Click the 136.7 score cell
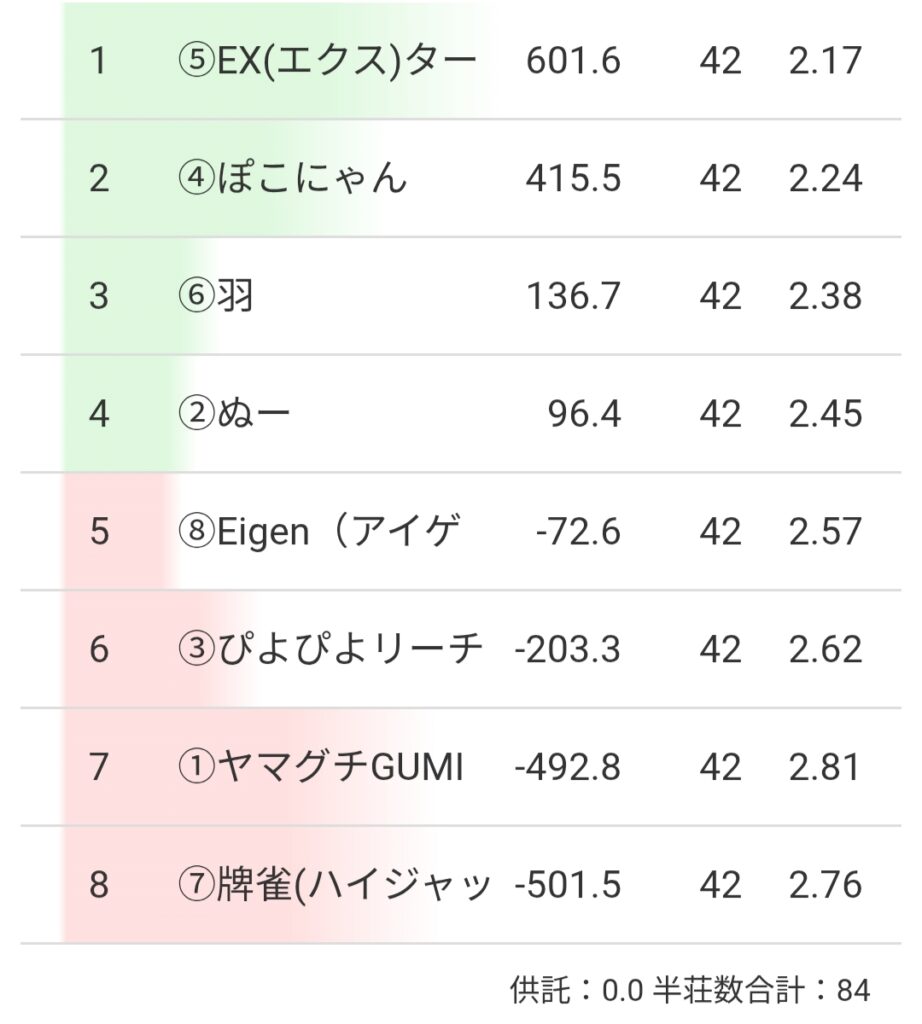The height and width of the screenshot is (1024, 922). pos(573,297)
